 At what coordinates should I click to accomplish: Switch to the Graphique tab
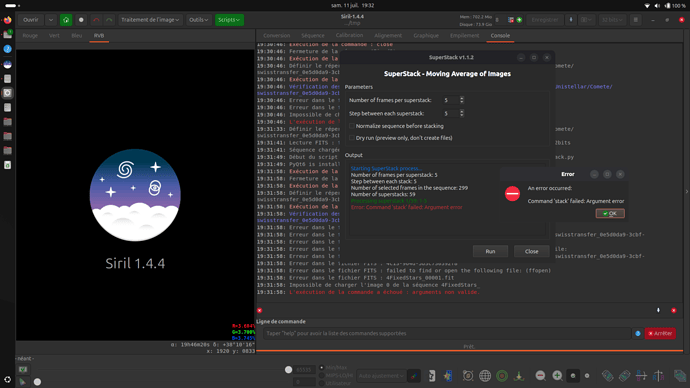[426, 36]
